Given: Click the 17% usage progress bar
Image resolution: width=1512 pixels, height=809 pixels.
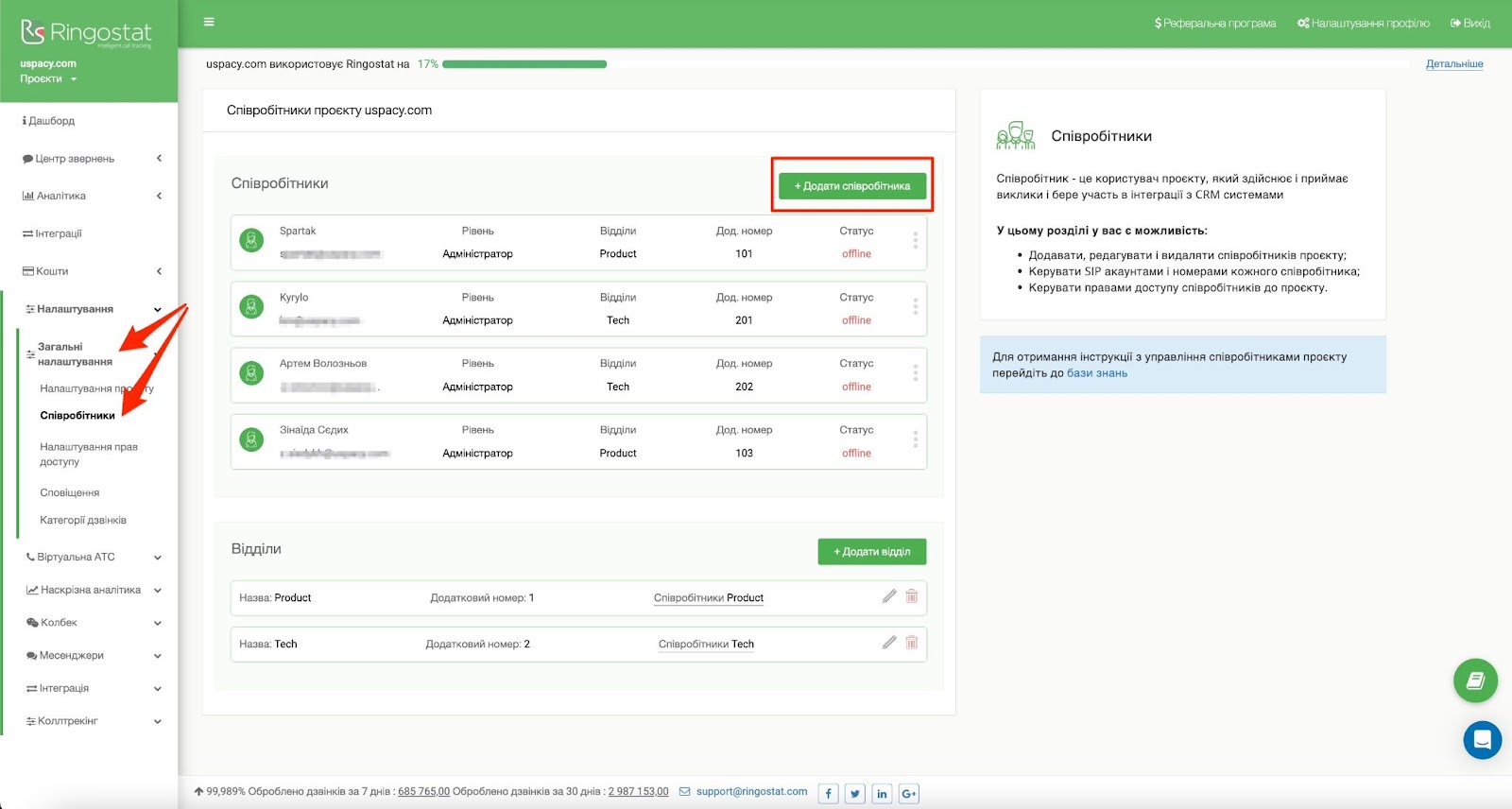Looking at the screenshot, I should (x=524, y=64).
